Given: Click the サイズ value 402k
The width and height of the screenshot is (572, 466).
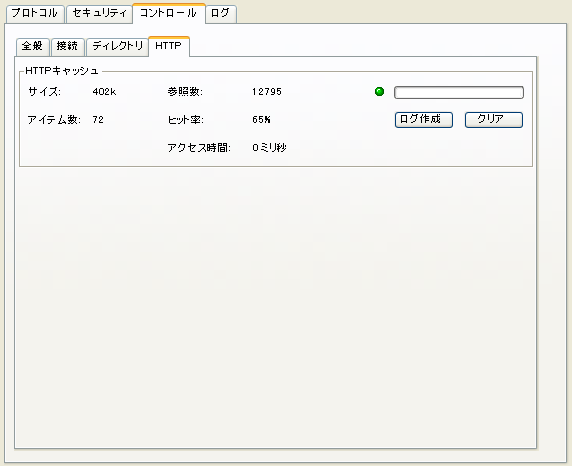Looking at the screenshot, I should coord(104,92).
